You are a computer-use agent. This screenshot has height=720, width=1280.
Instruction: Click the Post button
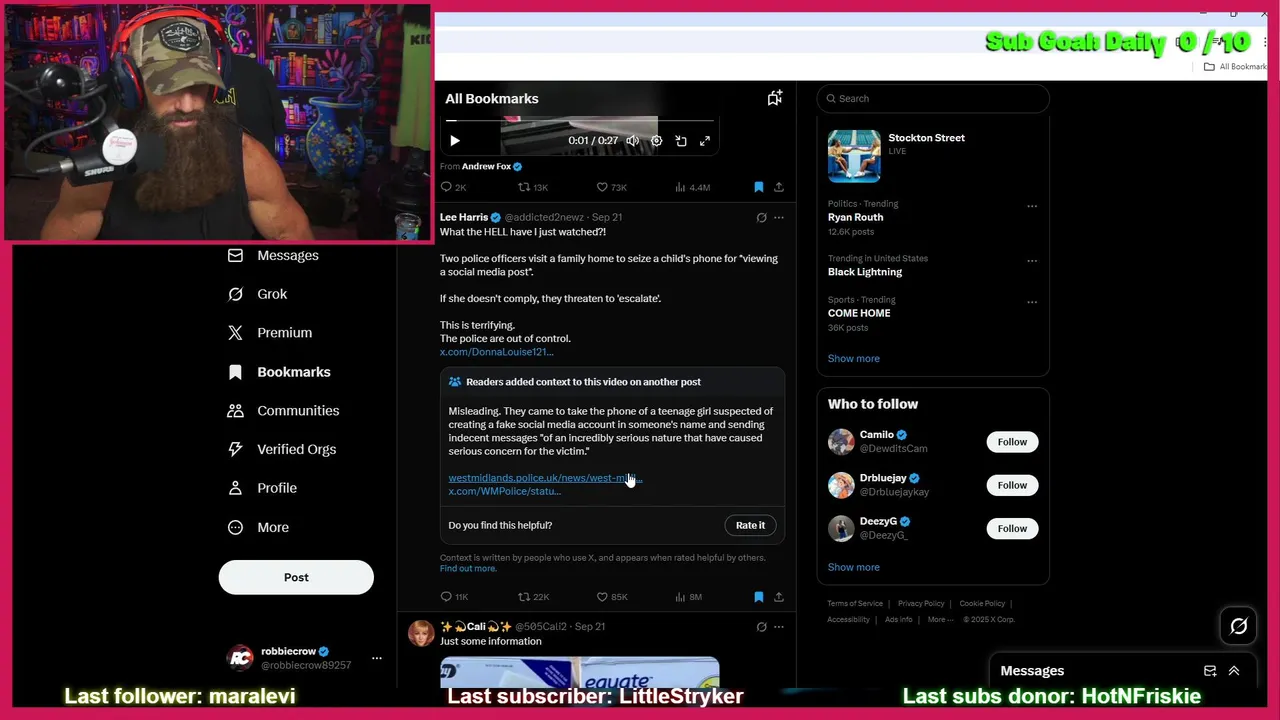(296, 577)
